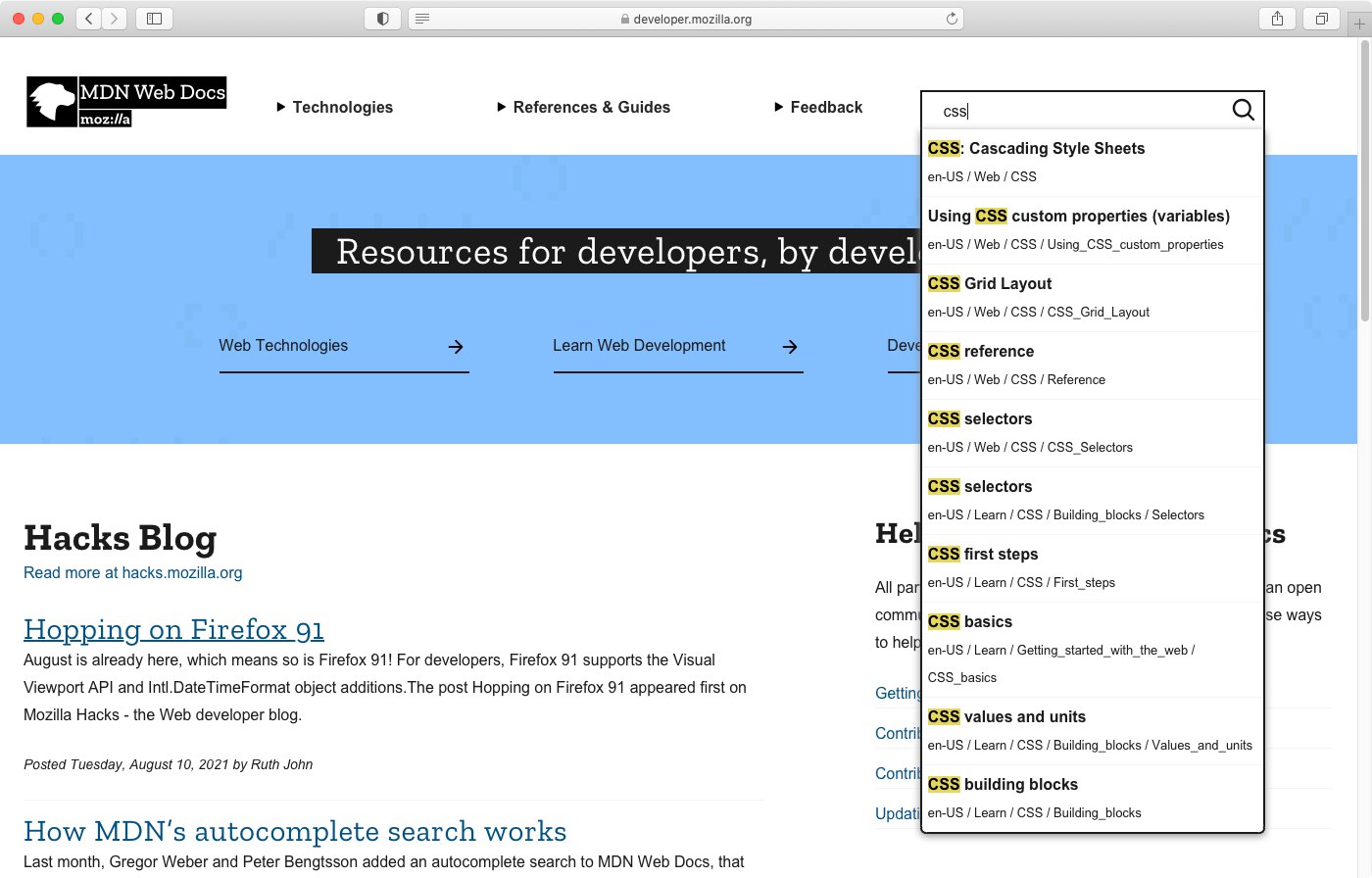Click in the MDN search field
This screenshot has height=878, width=1372.
click(1078, 111)
